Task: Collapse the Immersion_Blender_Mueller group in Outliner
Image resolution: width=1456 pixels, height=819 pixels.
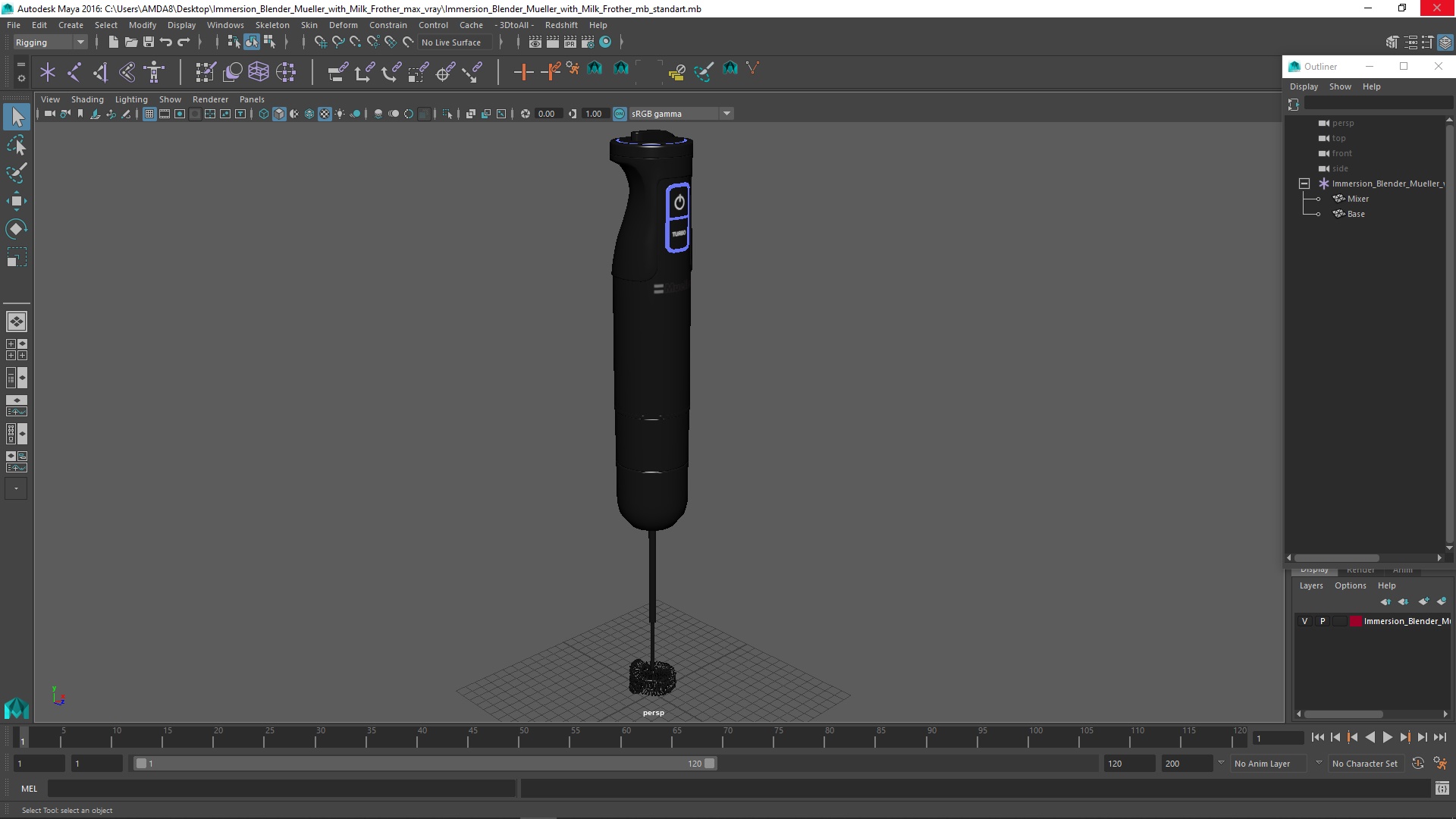Action: [x=1304, y=184]
